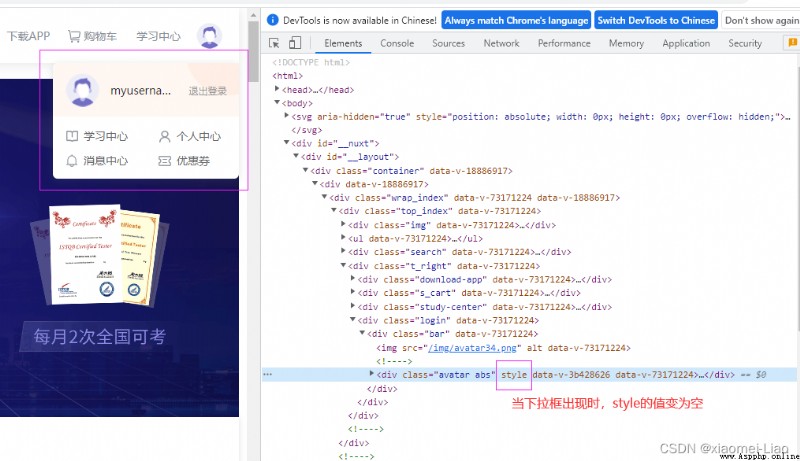Click the scrollbar up arrow of page
This screenshot has width=800, height=461.
tap(254, 15)
